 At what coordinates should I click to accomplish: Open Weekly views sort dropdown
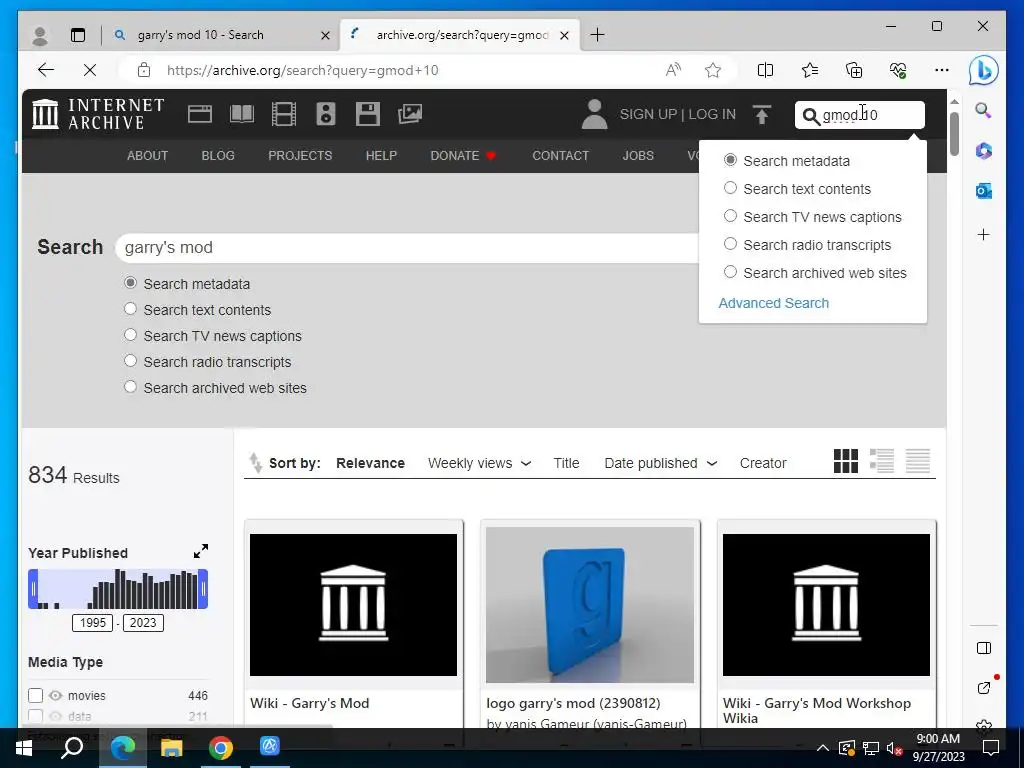[x=479, y=463]
